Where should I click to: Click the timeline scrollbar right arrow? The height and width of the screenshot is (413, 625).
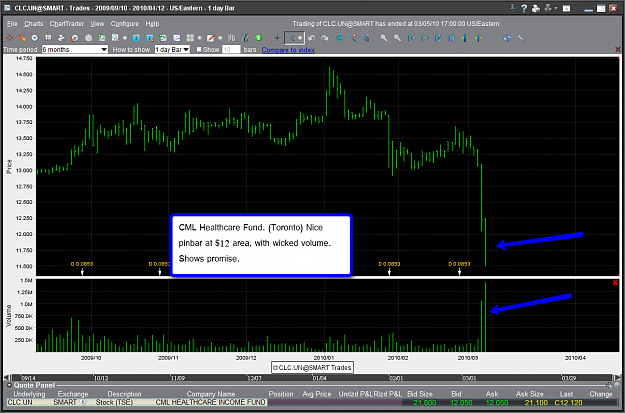(618, 378)
